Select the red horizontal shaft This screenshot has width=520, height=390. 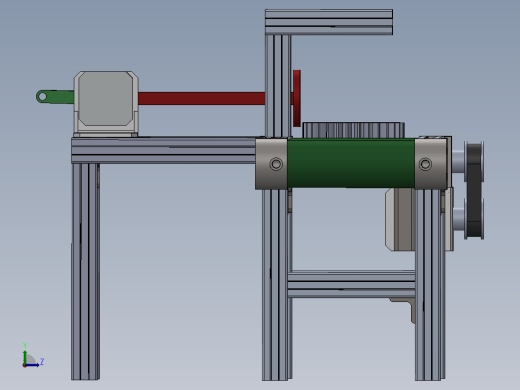pyautogui.click(x=202, y=99)
